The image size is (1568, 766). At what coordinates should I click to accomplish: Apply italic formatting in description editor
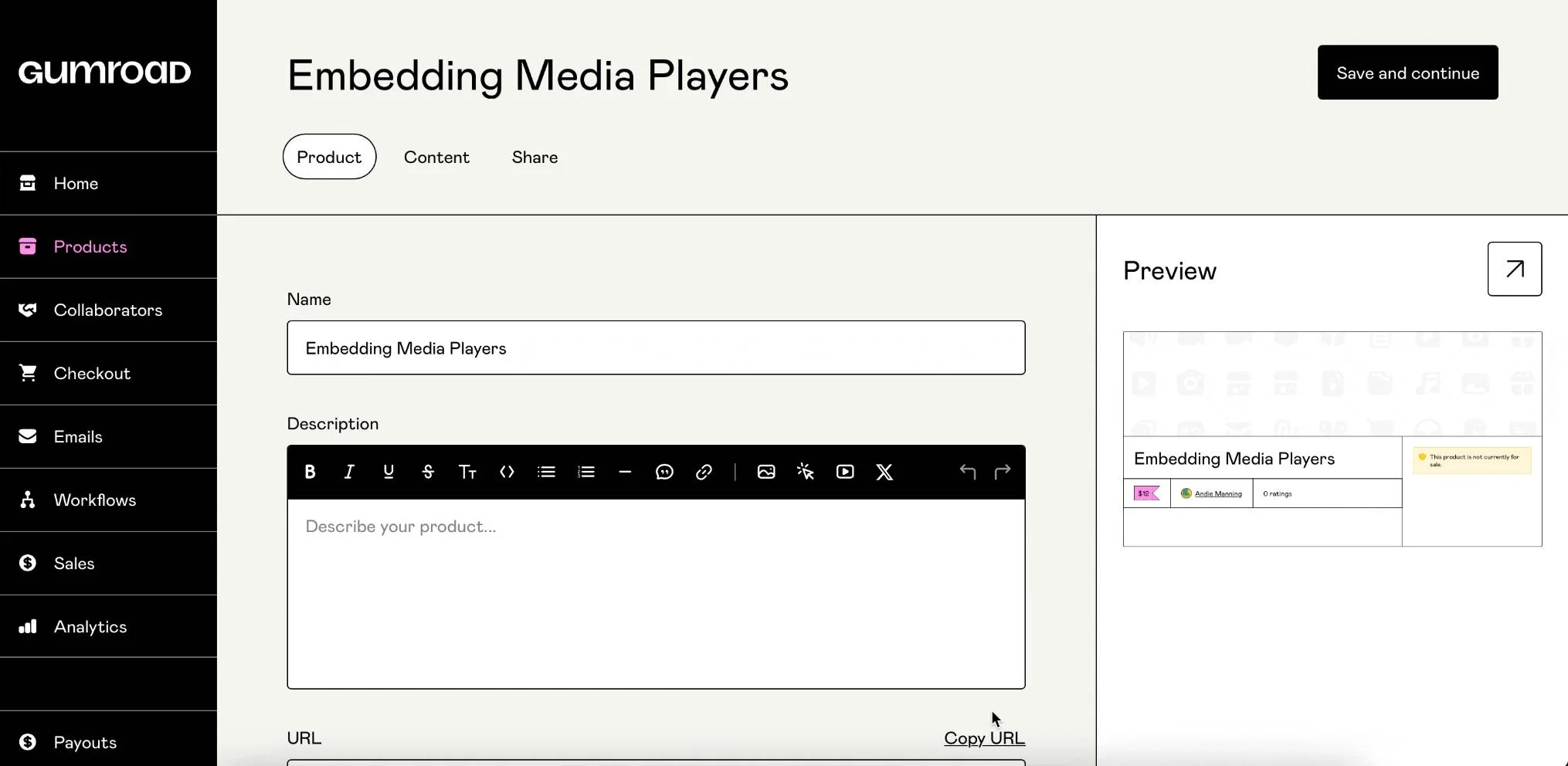(x=349, y=472)
